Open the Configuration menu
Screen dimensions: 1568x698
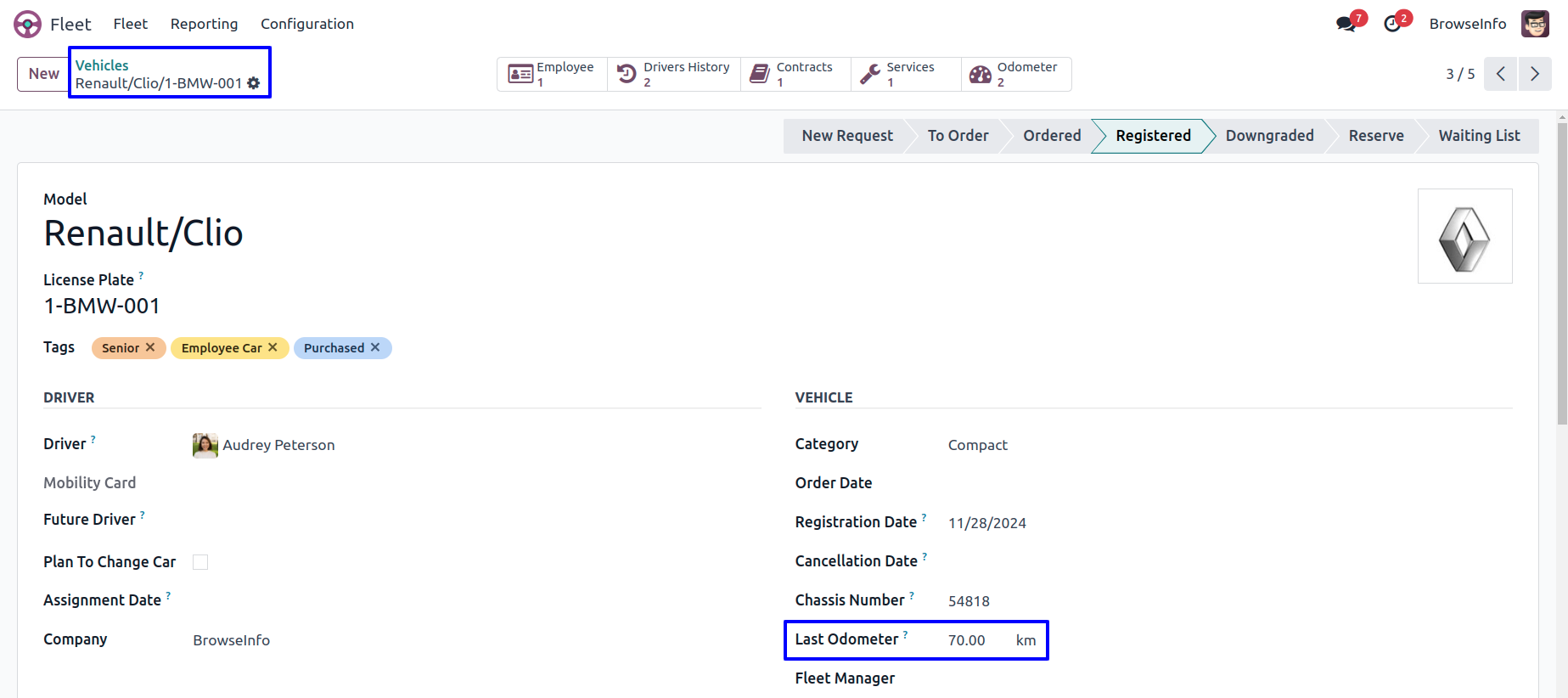click(x=307, y=24)
